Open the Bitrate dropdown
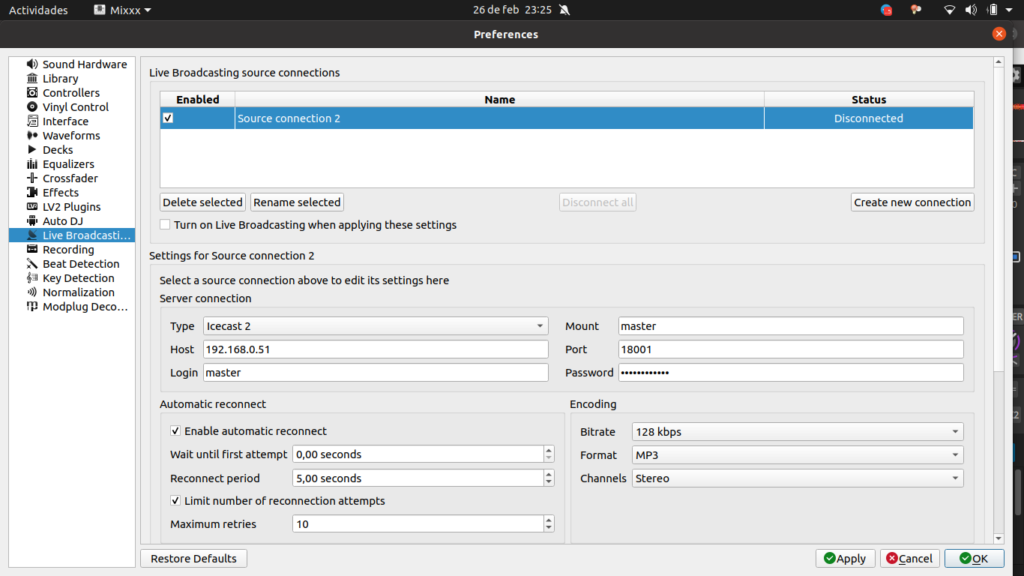 tap(797, 432)
